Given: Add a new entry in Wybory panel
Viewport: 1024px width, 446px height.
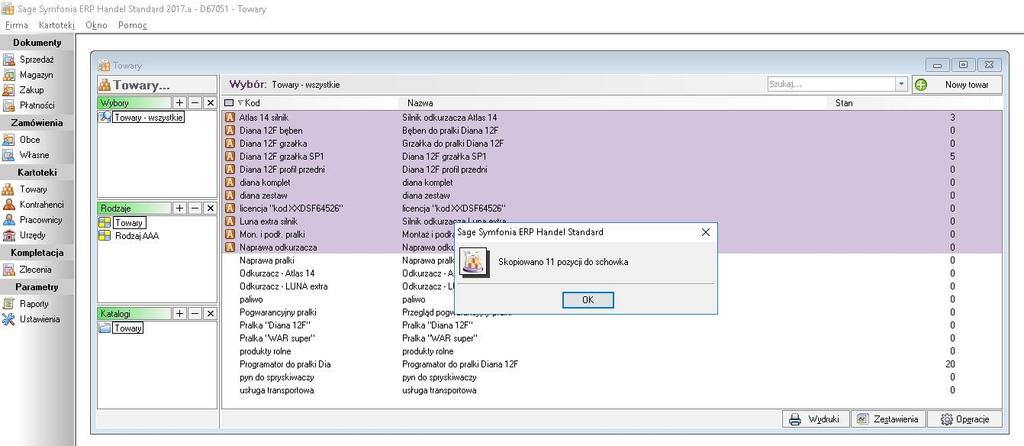Looking at the screenshot, I should 180,103.
